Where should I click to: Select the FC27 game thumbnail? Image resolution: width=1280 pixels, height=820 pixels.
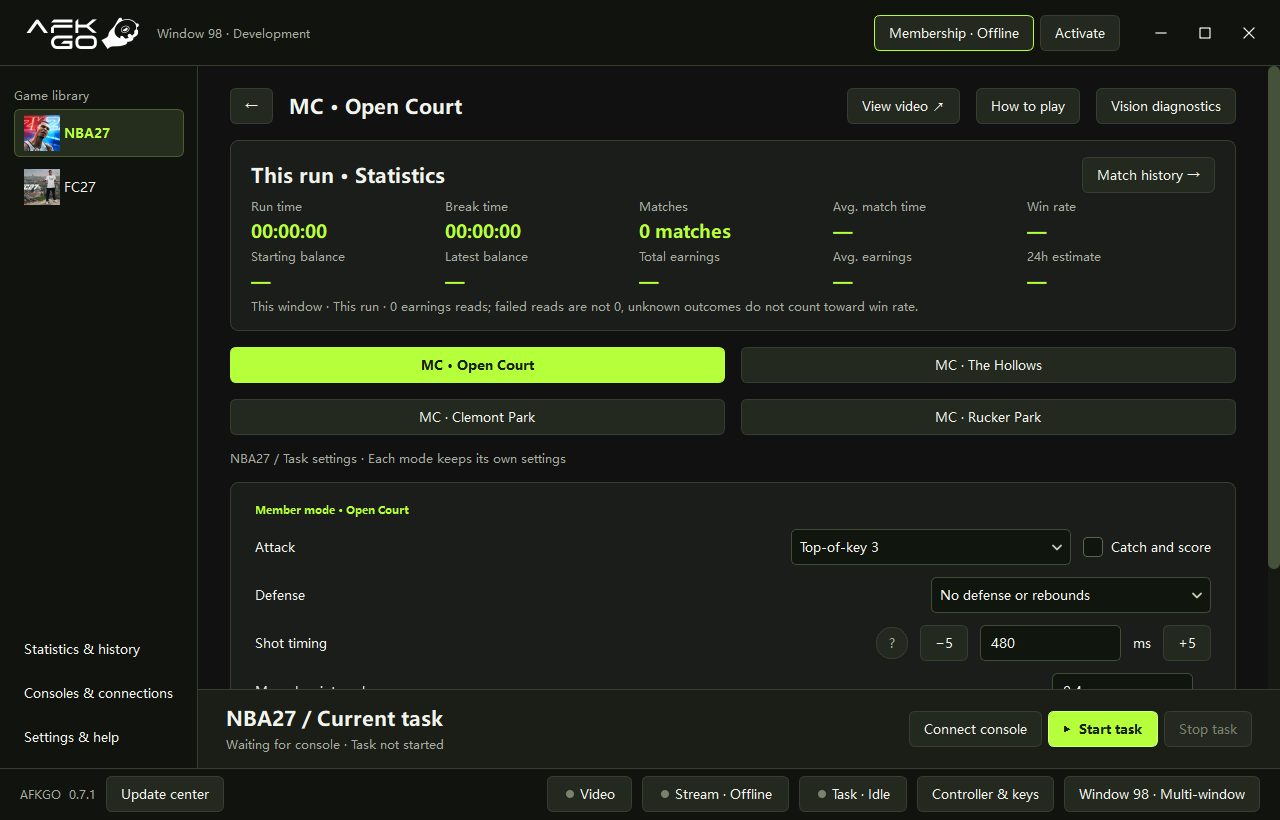[x=42, y=187]
